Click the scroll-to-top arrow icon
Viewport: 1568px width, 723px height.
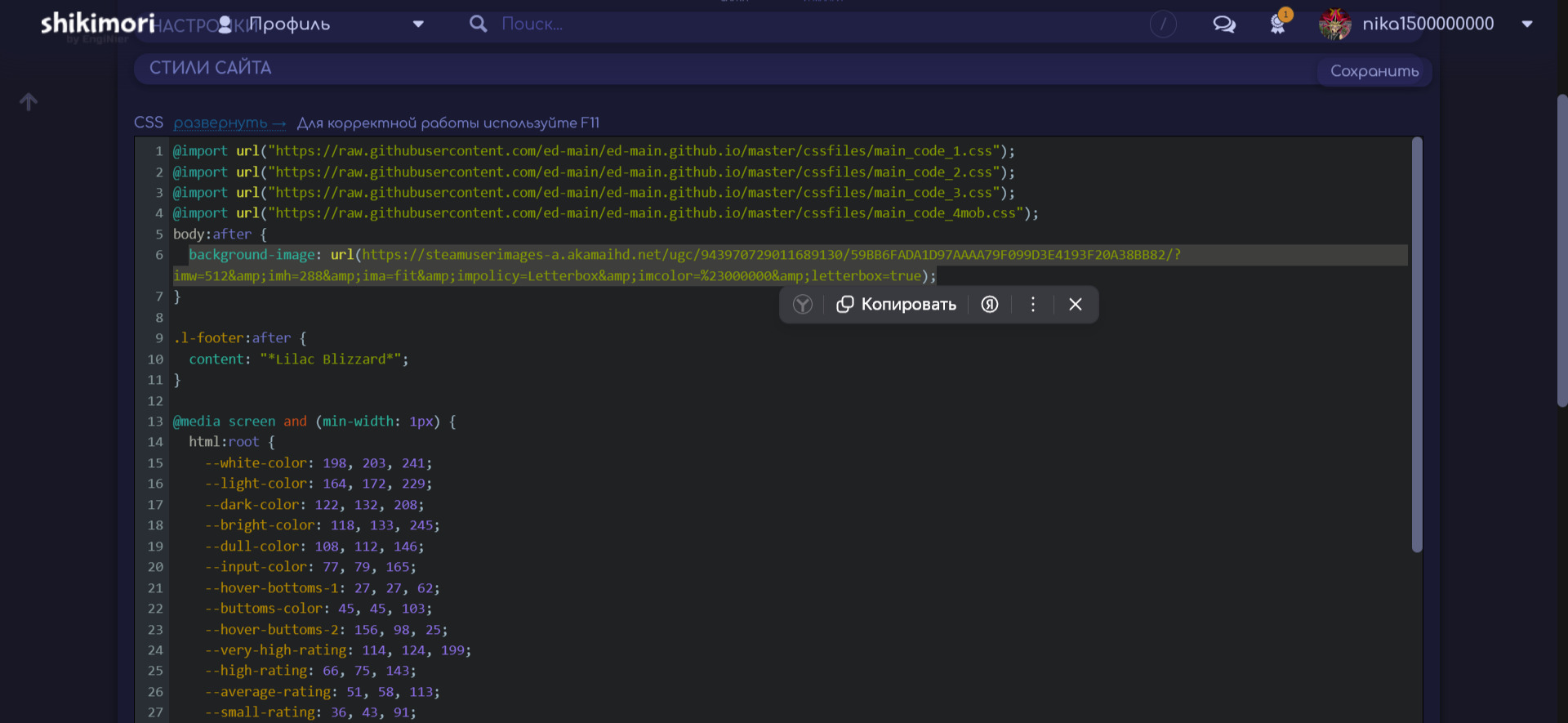tap(29, 102)
